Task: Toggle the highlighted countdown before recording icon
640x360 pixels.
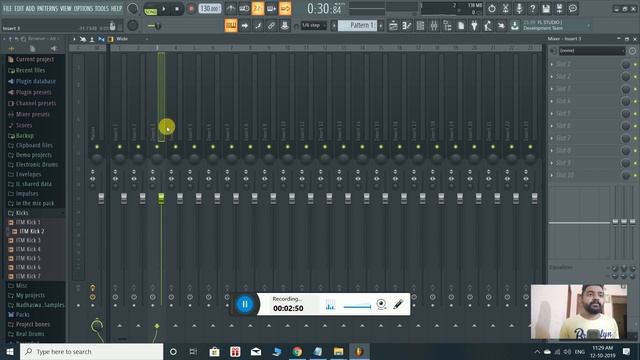Action: click(258, 8)
